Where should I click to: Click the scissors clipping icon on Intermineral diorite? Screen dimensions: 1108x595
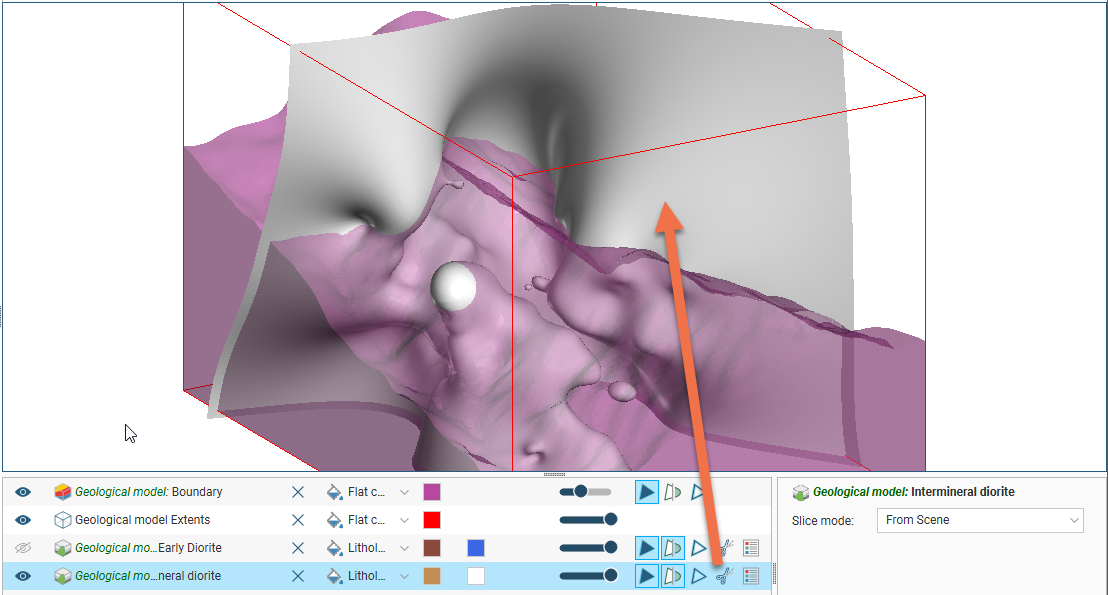tap(725, 576)
